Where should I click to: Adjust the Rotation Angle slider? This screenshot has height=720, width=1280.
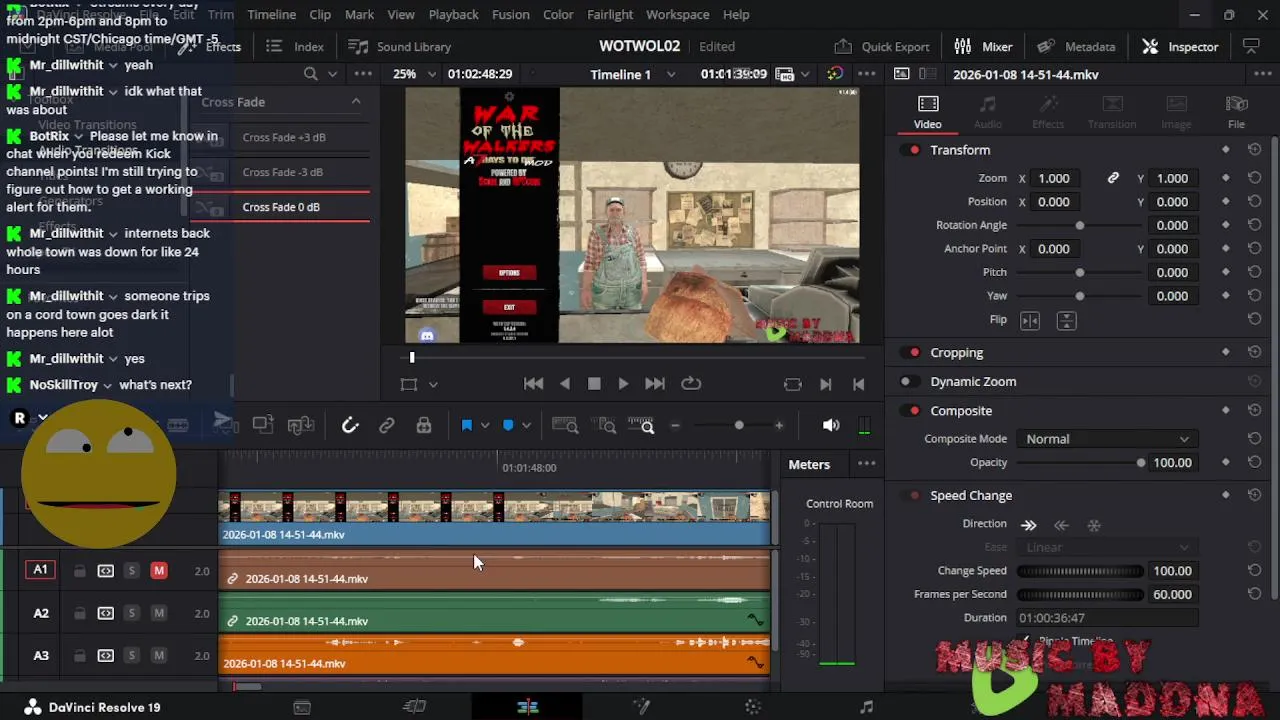[1080, 225]
